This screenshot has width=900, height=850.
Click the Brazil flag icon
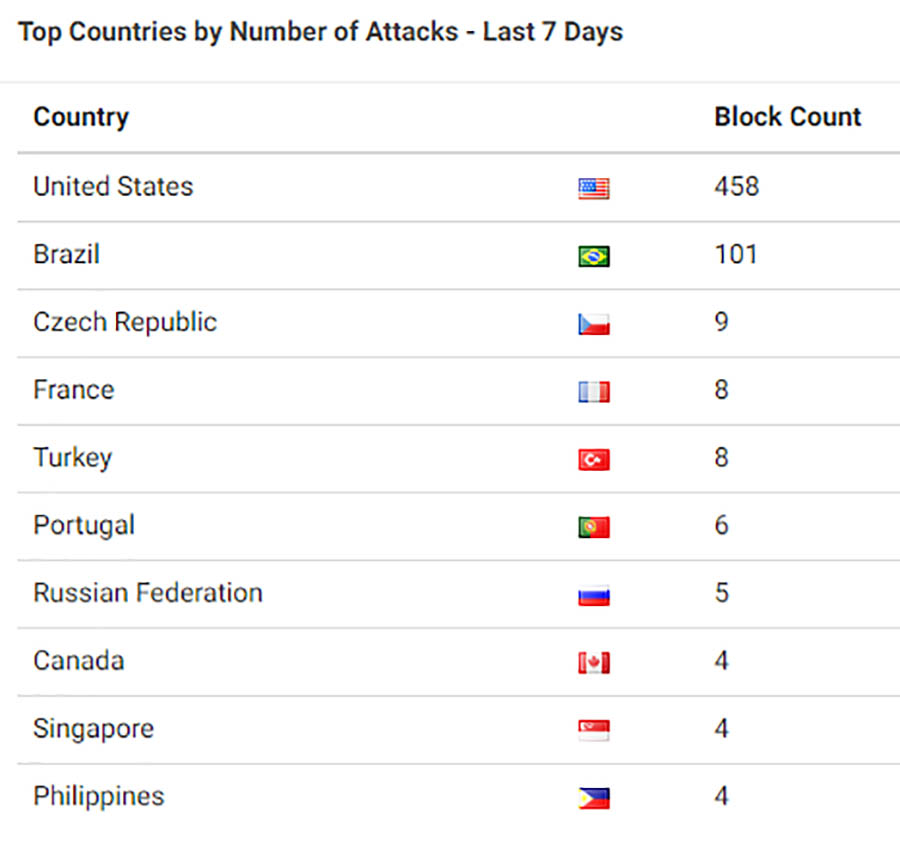(593, 256)
